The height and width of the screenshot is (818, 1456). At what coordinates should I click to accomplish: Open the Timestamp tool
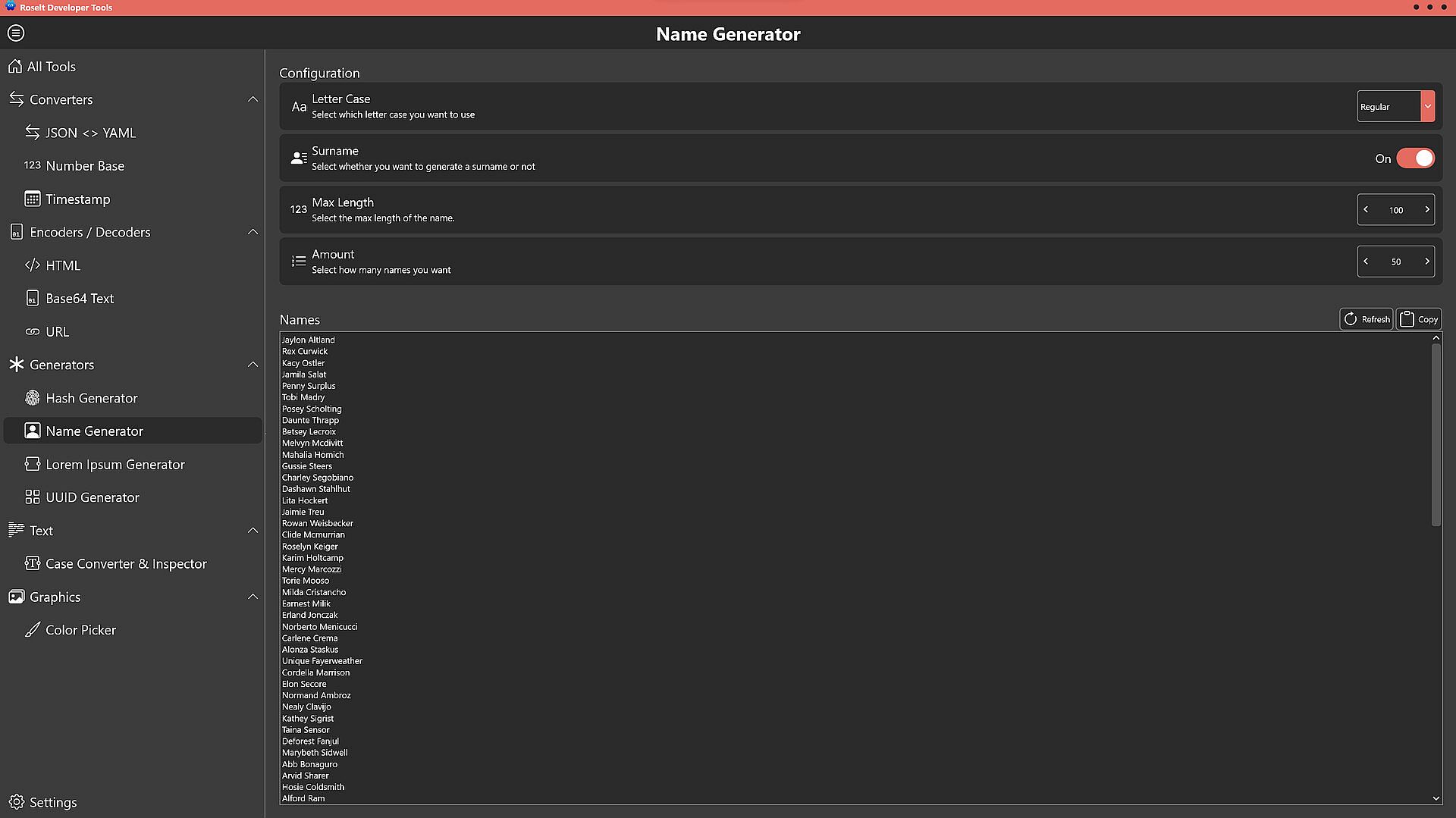pyautogui.click(x=133, y=199)
